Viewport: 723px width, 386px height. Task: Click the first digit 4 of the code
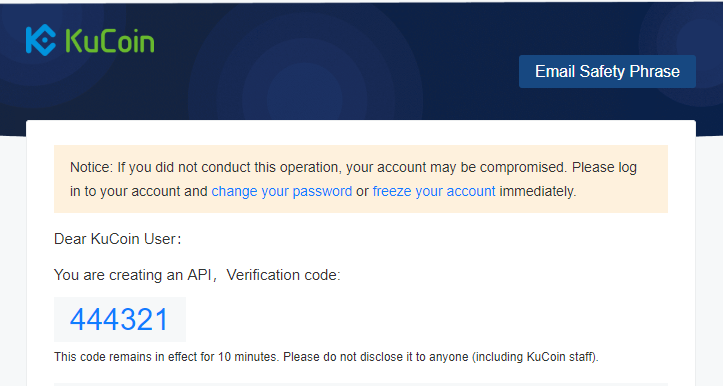click(78, 320)
